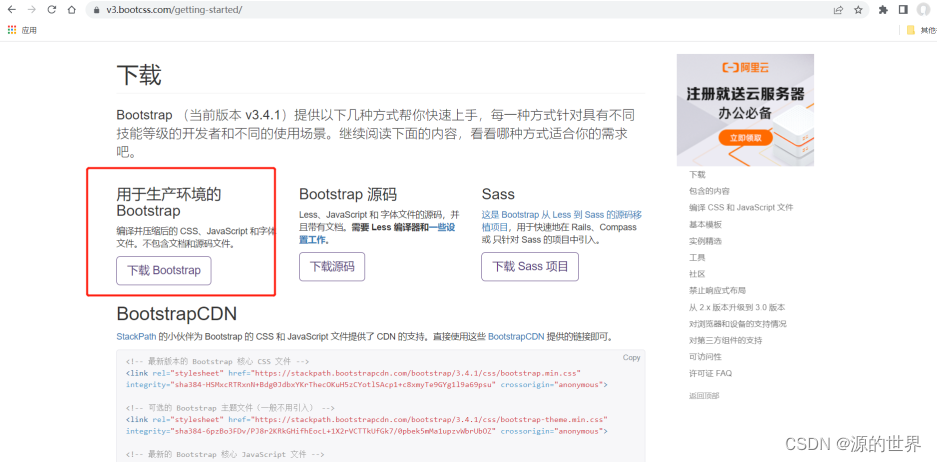This screenshot has width=937, height=462.
Task: Copy the CDN code snippet
Action: pyautogui.click(x=631, y=357)
